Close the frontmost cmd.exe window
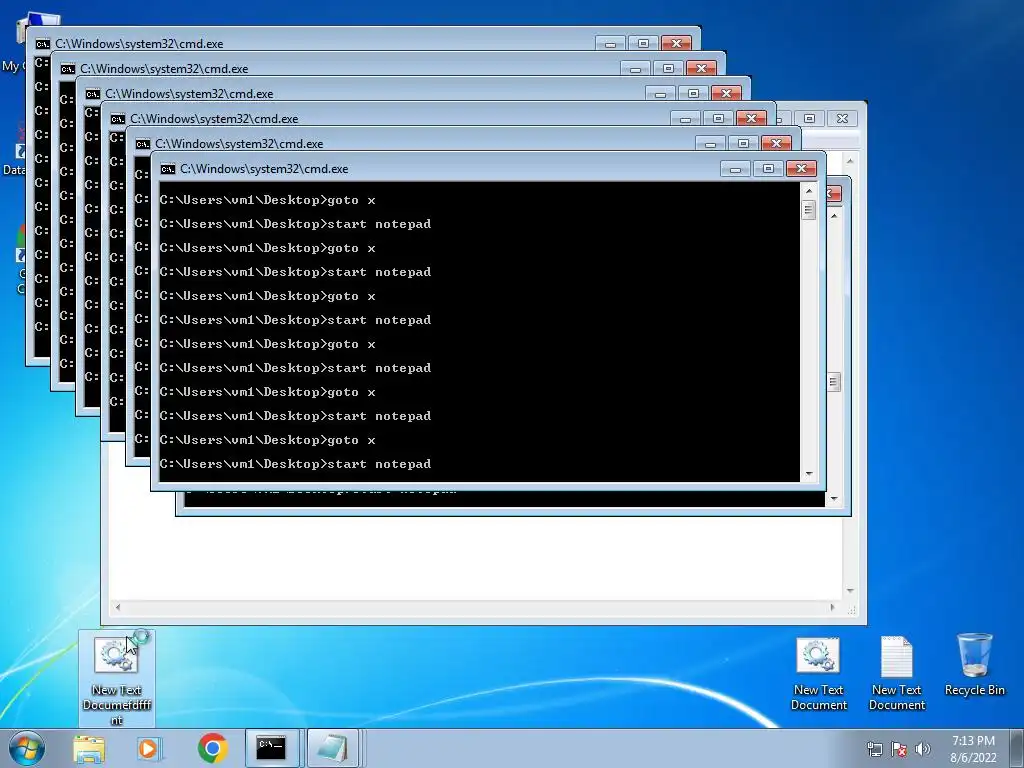Image resolution: width=1024 pixels, height=768 pixels. 801,168
